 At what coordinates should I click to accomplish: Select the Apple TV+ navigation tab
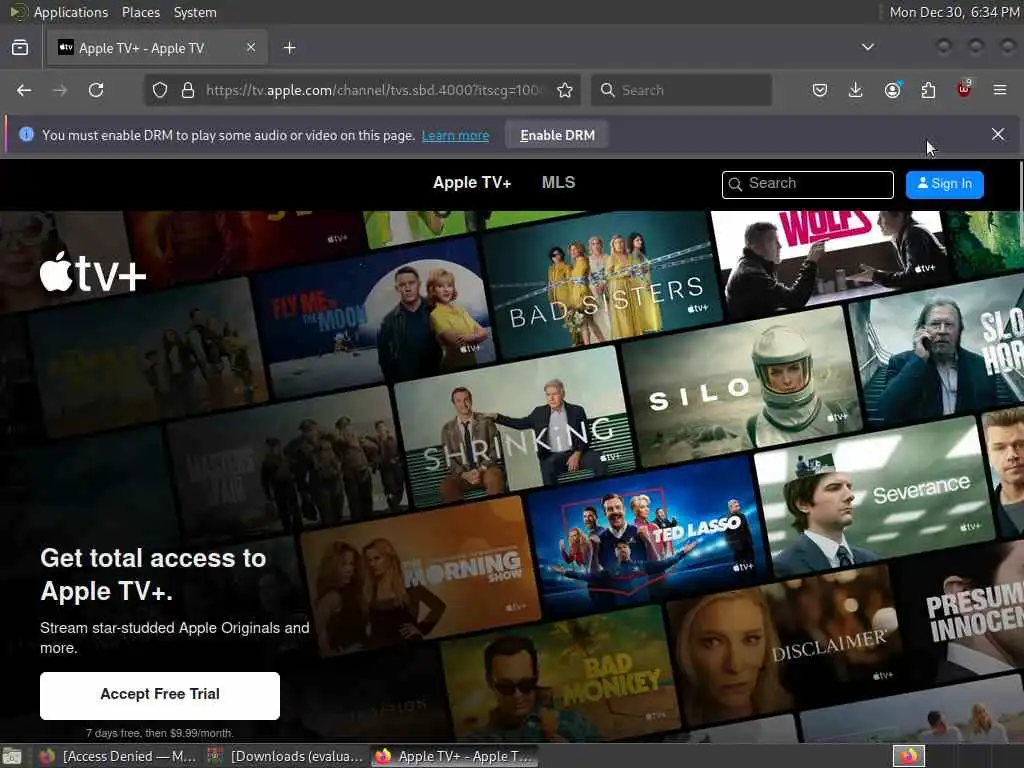pos(472,183)
